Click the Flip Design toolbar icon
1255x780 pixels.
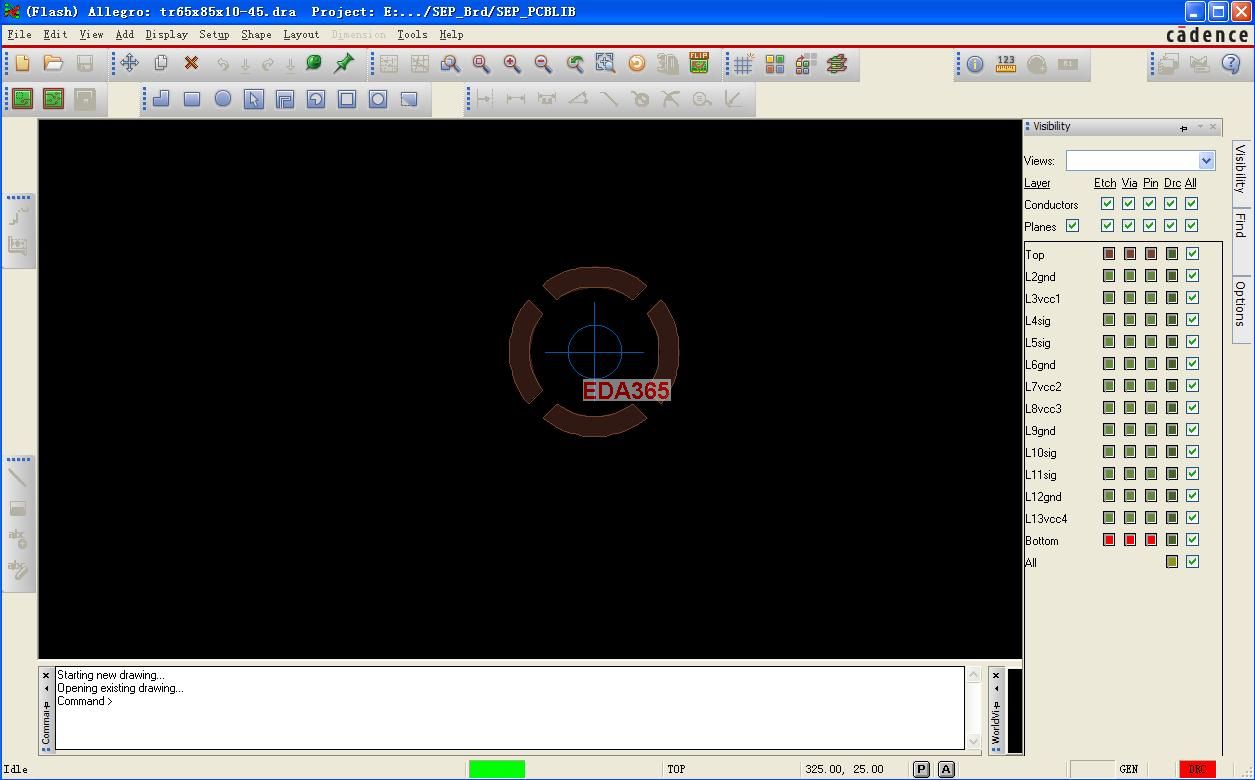699,63
